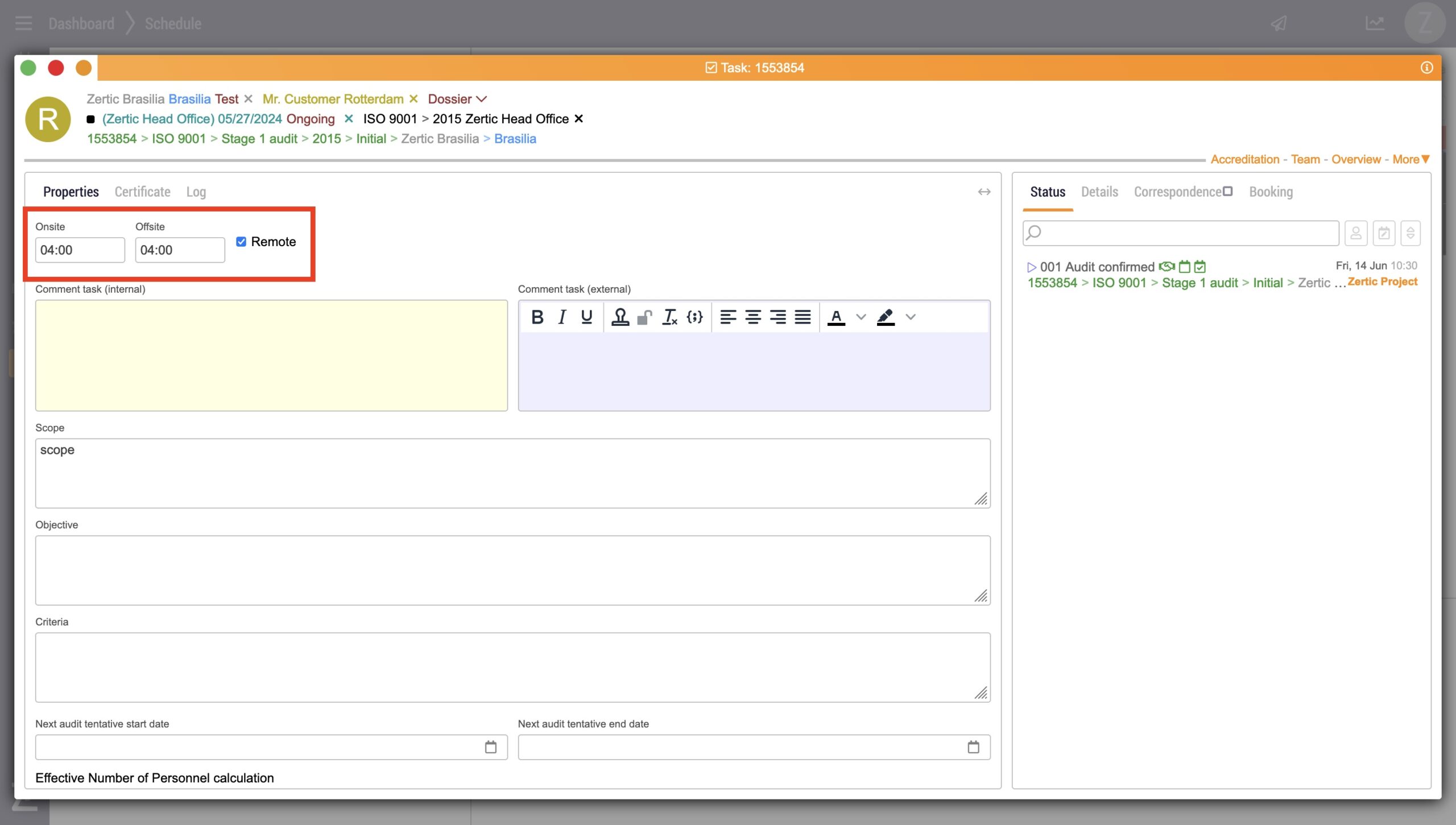Click the clear formatting icon
The width and height of the screenshot is (1456, 825).
point(669,317)
